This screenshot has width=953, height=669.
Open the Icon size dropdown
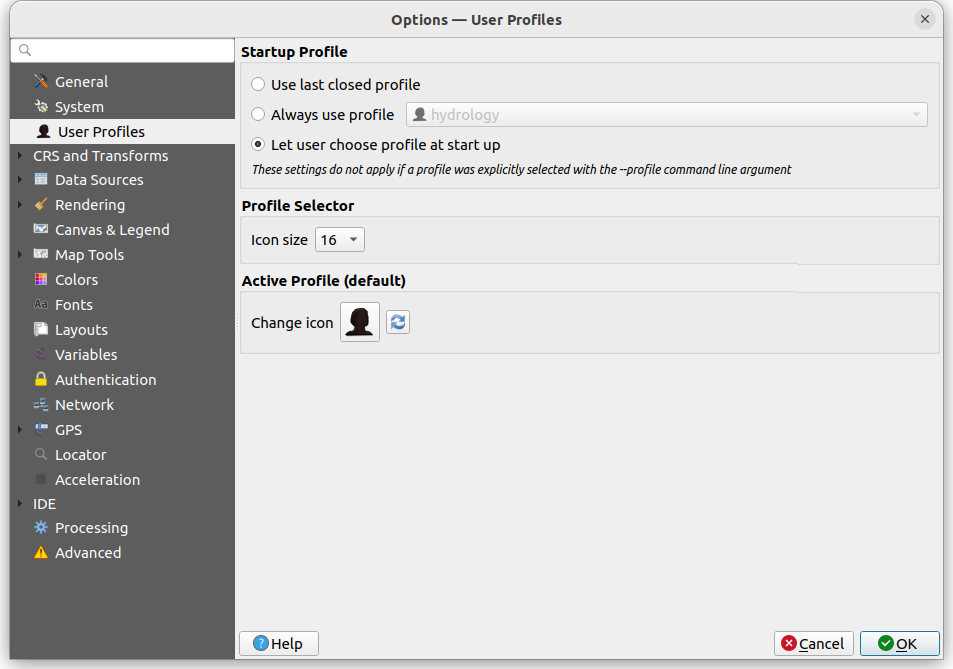coord(340,240)
